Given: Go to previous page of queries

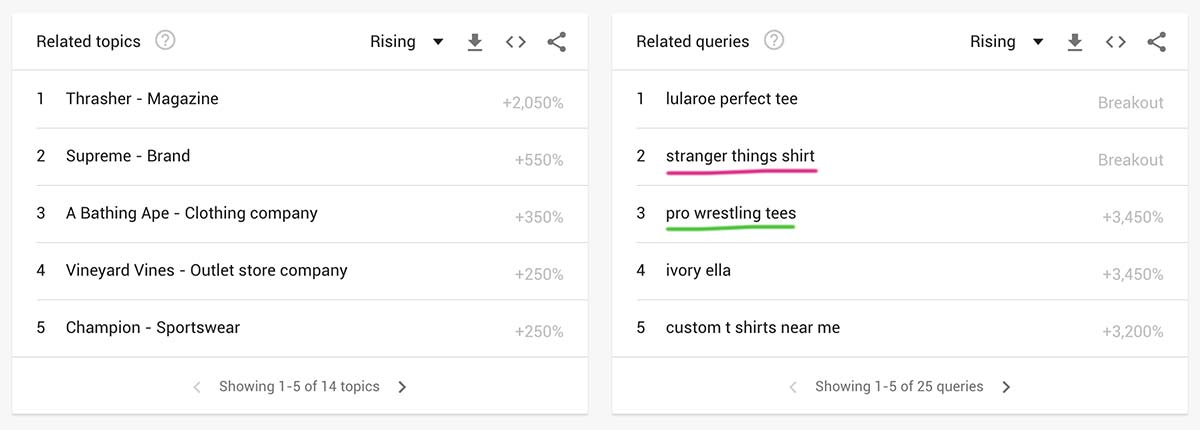Looking at the screenshot, I should (x=793, y=387).
